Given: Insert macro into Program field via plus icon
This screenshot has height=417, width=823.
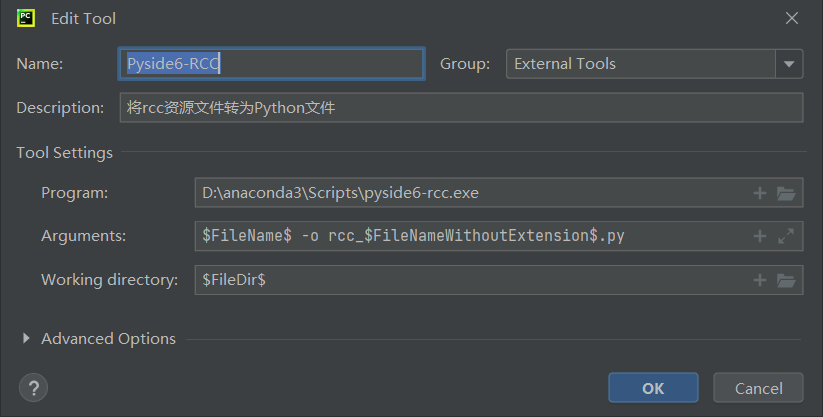Looking at the screenshot, I should point(759,193).
